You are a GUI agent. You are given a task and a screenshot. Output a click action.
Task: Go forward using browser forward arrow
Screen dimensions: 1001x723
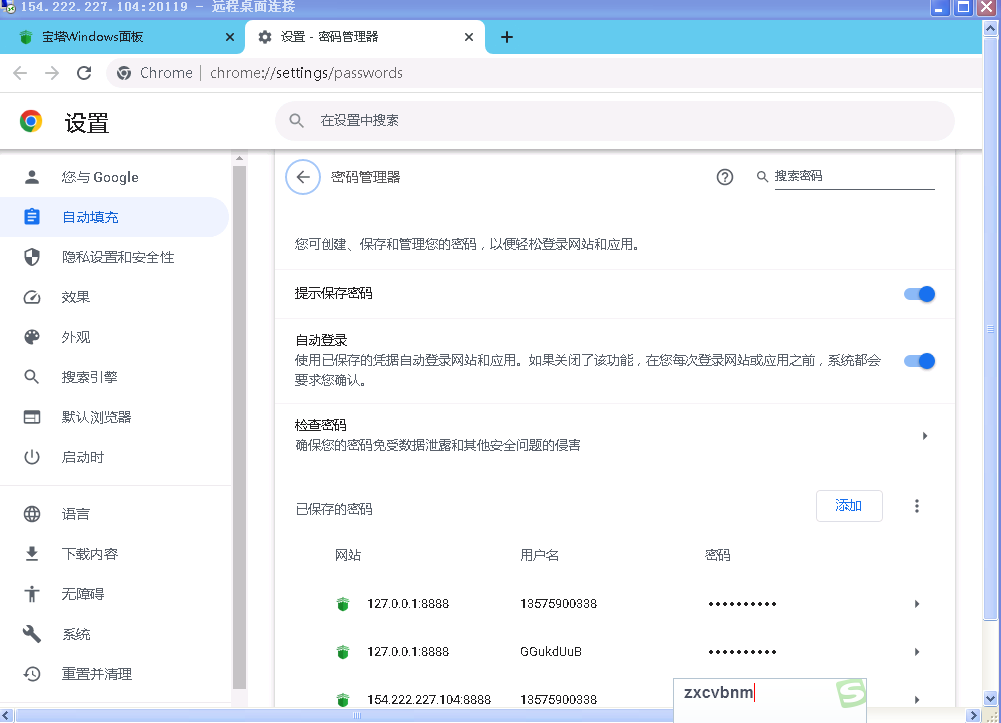coord(52,73)
